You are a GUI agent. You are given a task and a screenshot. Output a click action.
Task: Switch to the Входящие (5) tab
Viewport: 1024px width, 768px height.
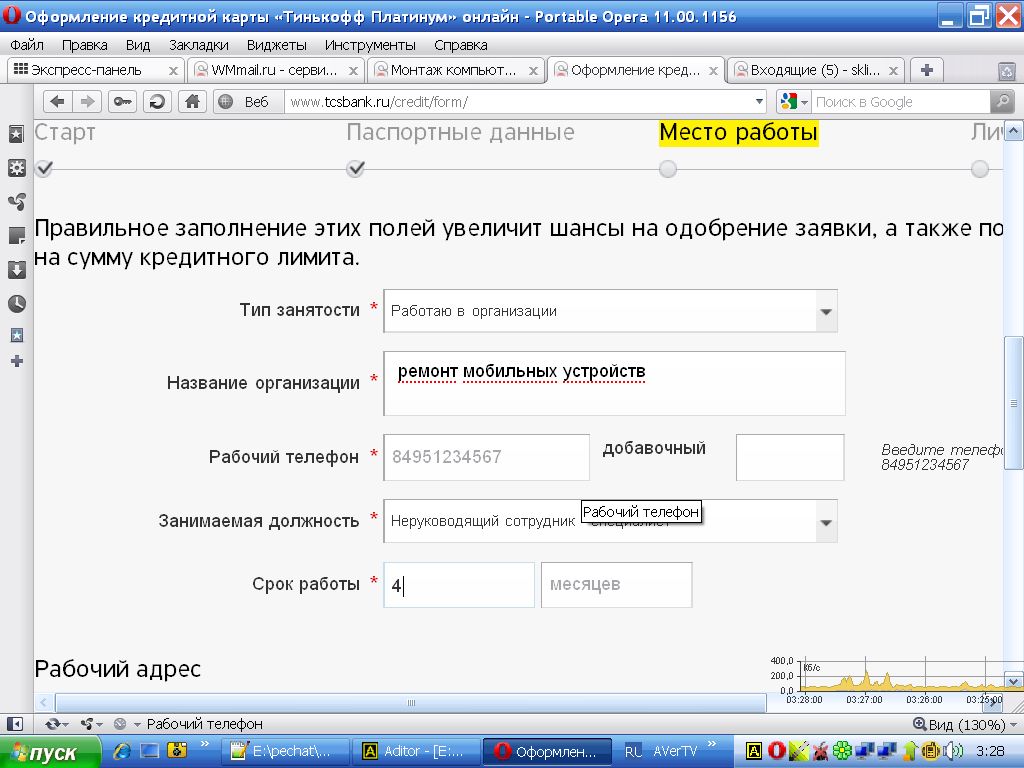[815, 70]
